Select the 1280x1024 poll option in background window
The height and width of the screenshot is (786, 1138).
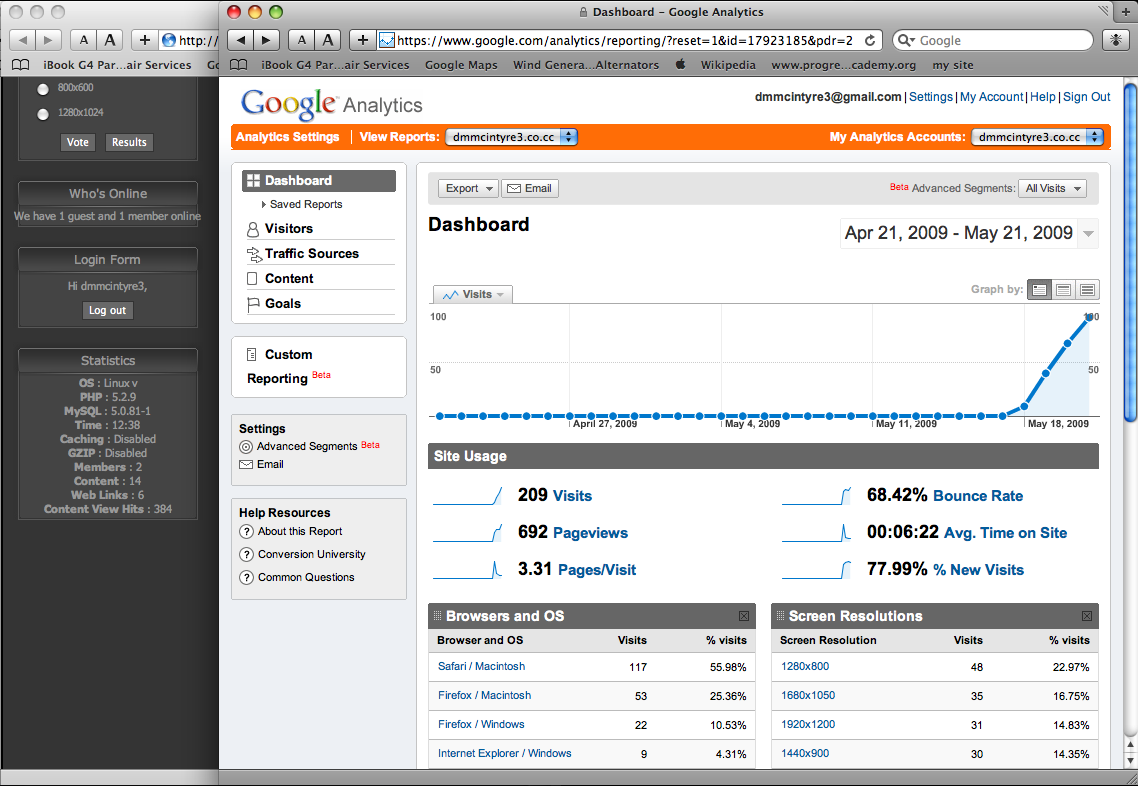pos(43,114)
